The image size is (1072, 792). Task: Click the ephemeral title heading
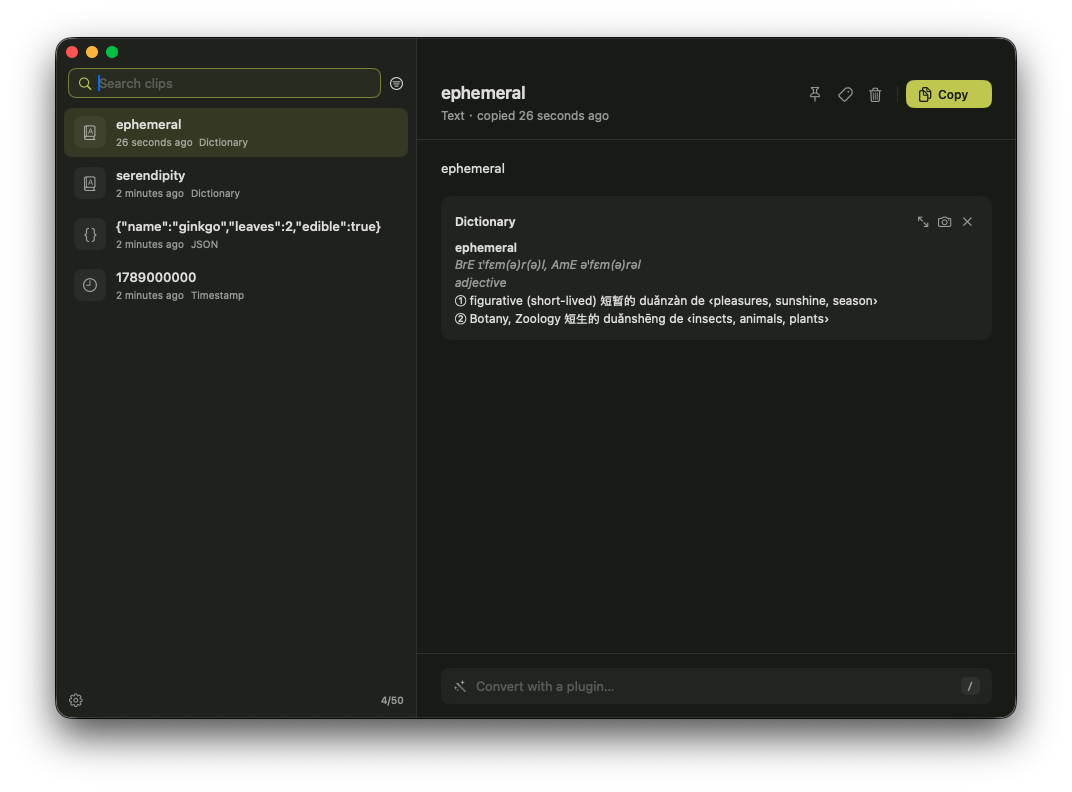(x=483, y=93)
